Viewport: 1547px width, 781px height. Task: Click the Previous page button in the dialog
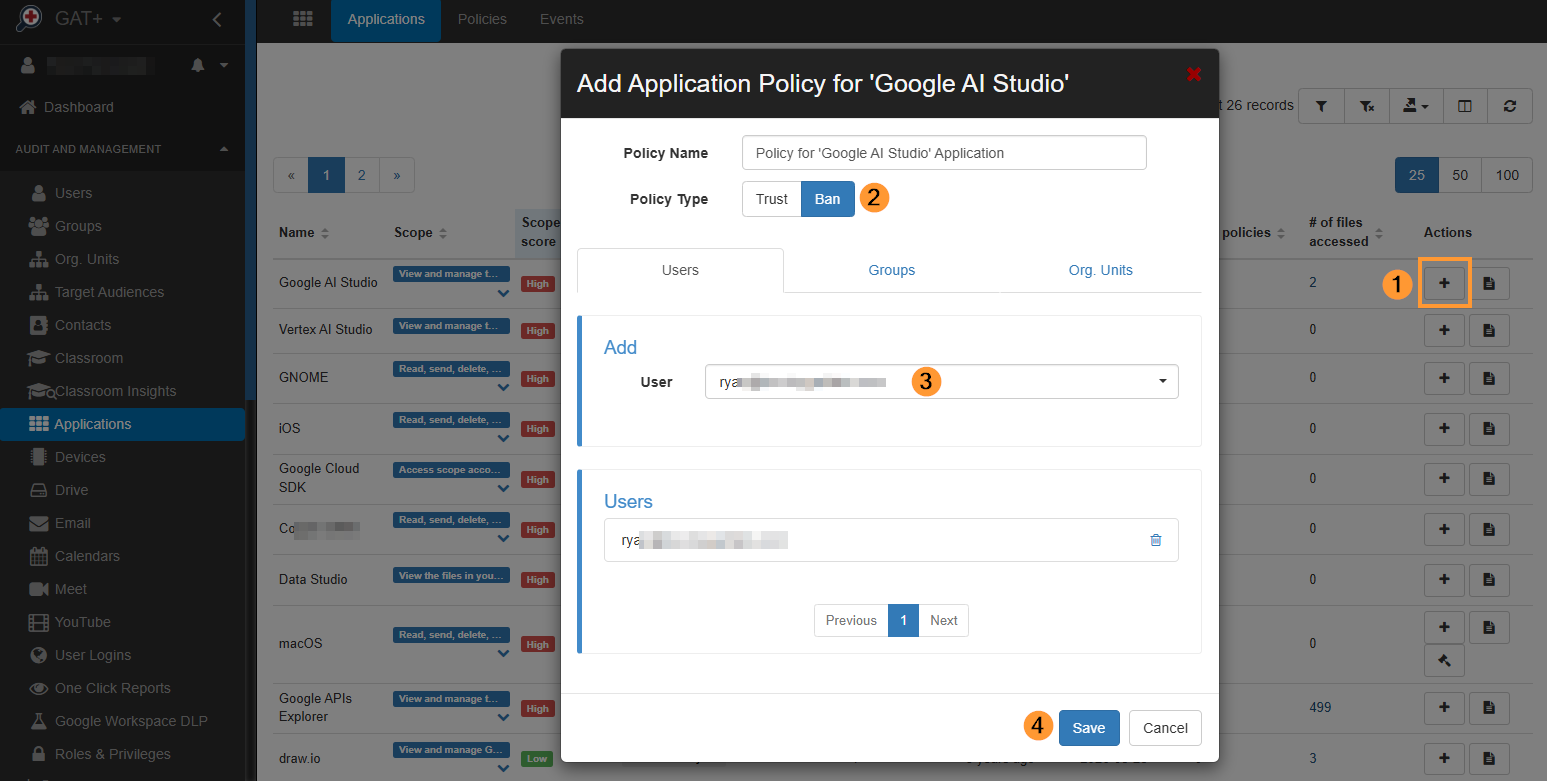point(851,620)
